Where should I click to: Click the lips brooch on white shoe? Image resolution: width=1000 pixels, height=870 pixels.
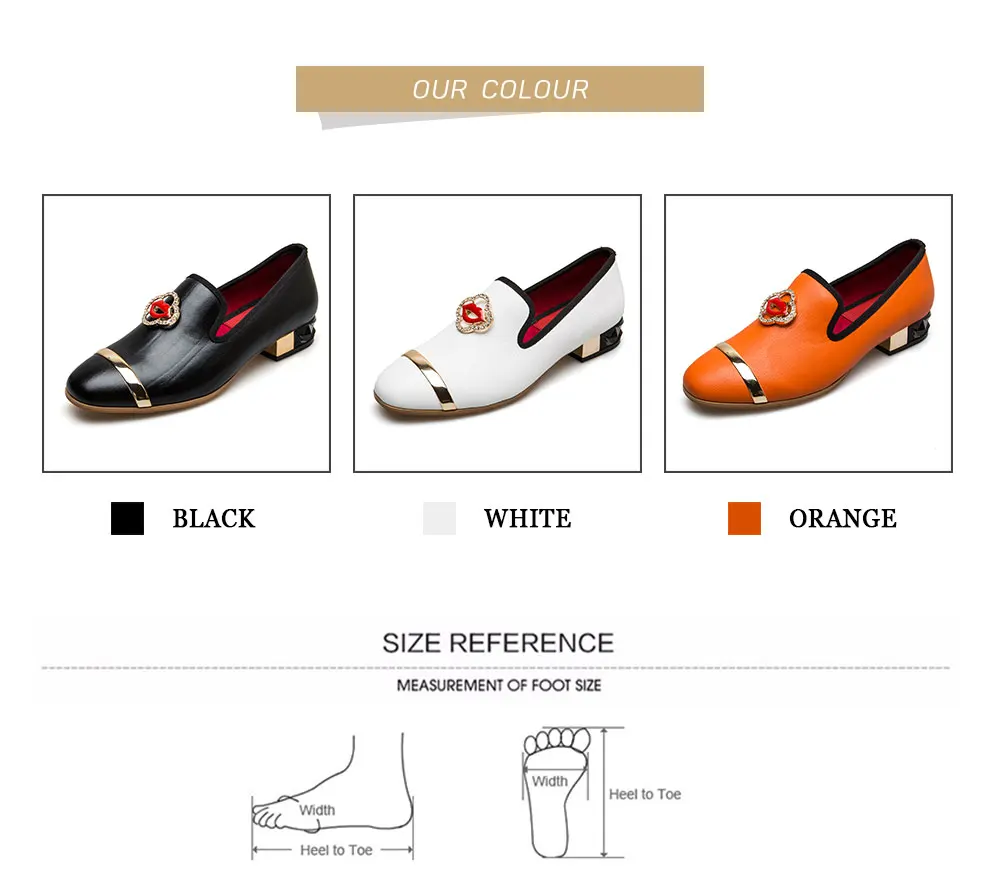point(474,314)
